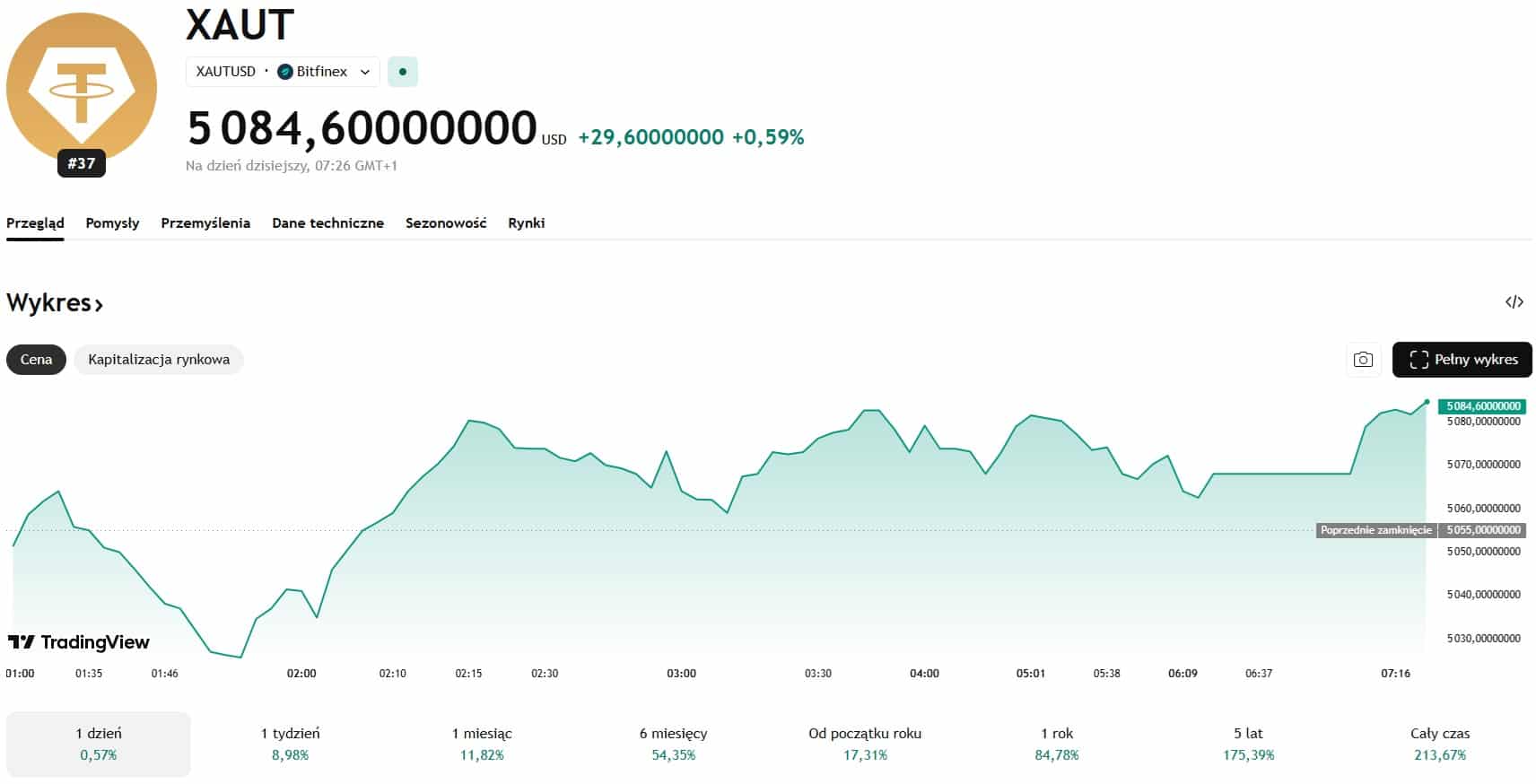Click the Bitfinex exchange icon
This screenshot has width=1536, height=784.
point(285,72)
